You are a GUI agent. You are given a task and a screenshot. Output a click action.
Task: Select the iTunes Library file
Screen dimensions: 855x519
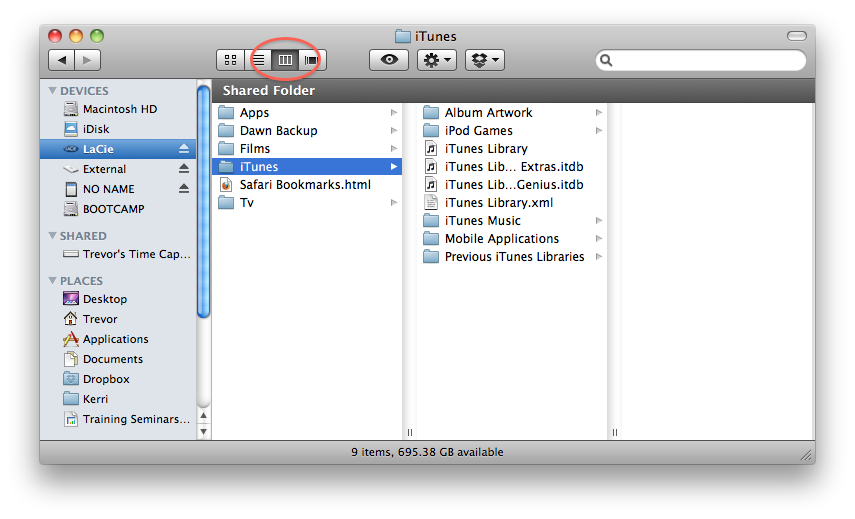pyautogui.click(x=512, y=148)
